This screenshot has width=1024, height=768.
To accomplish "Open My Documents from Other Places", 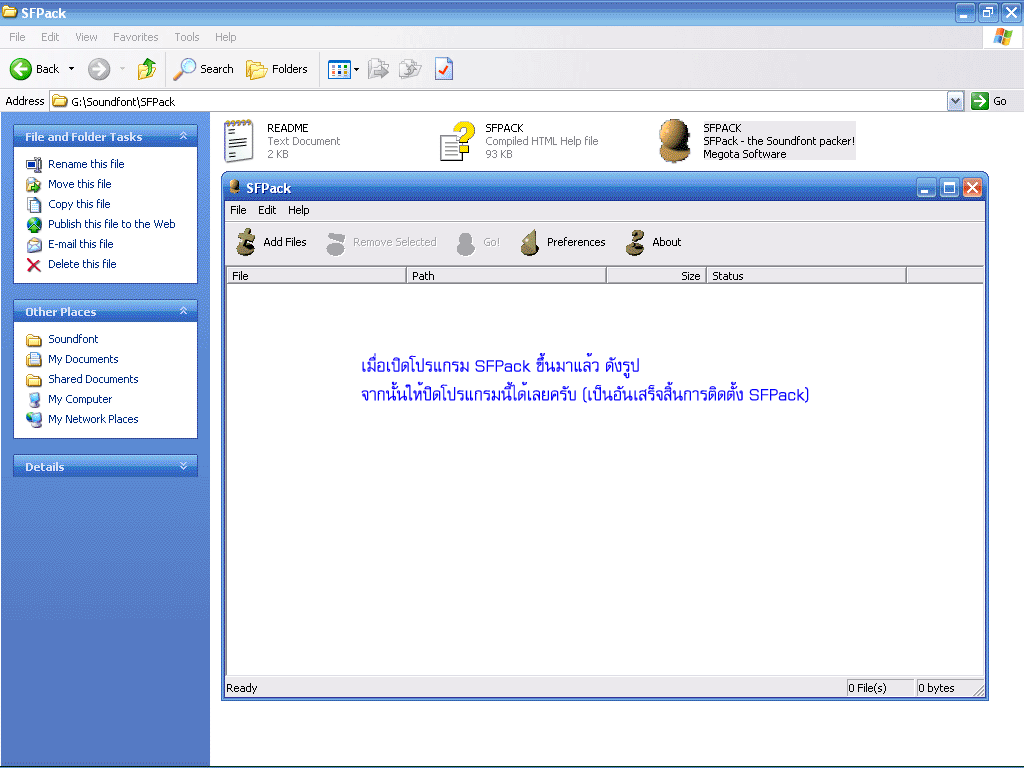I will pyautogui.click(x=84, y=359).
